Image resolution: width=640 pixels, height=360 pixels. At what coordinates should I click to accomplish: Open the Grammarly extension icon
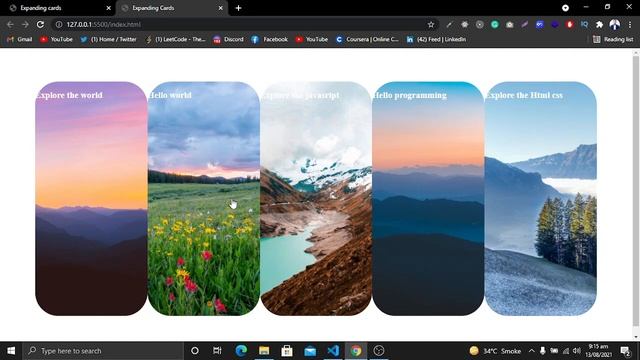coord(495,24)
